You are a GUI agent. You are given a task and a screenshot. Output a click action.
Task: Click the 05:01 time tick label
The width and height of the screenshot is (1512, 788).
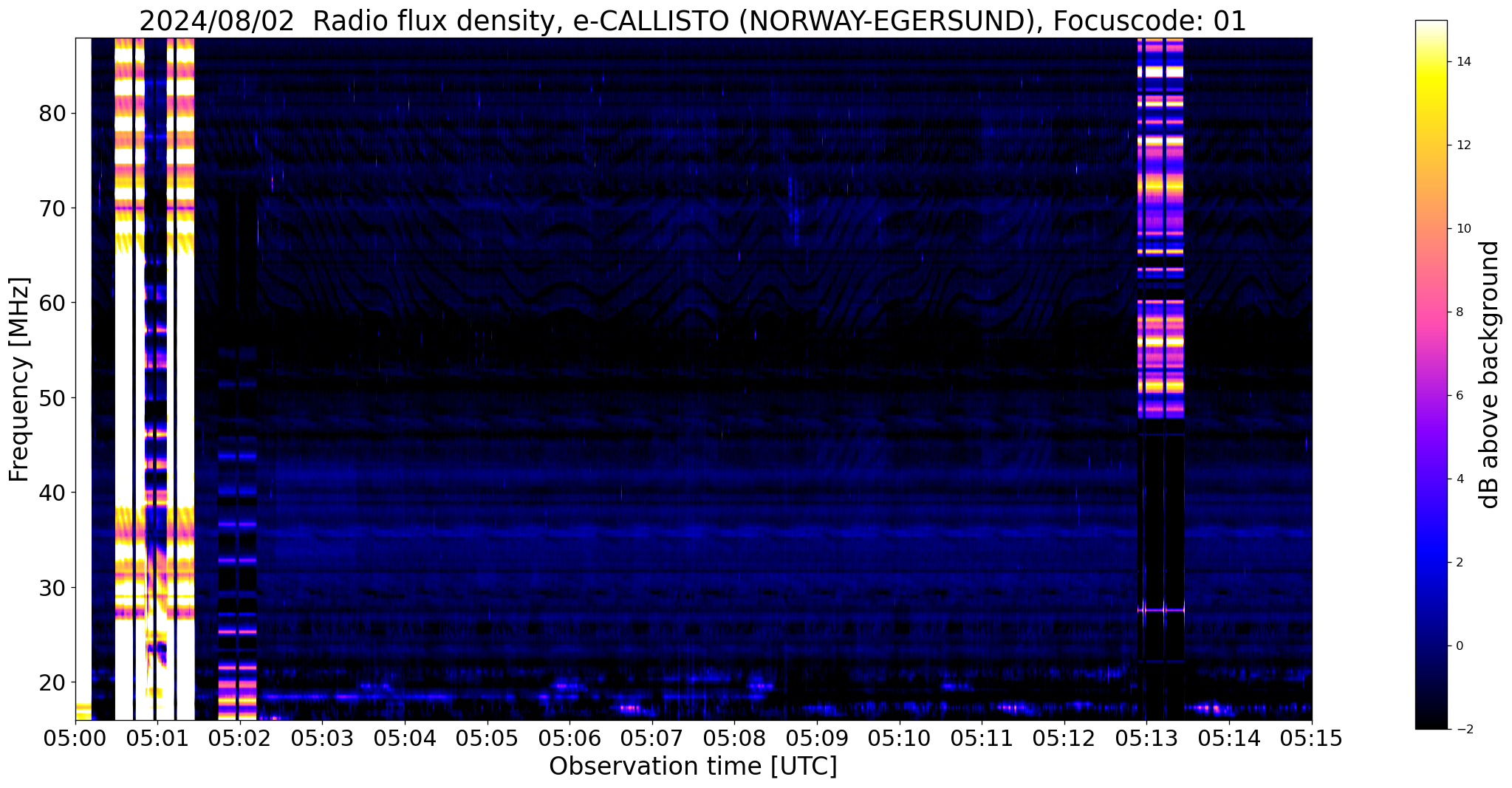[158, 738]
